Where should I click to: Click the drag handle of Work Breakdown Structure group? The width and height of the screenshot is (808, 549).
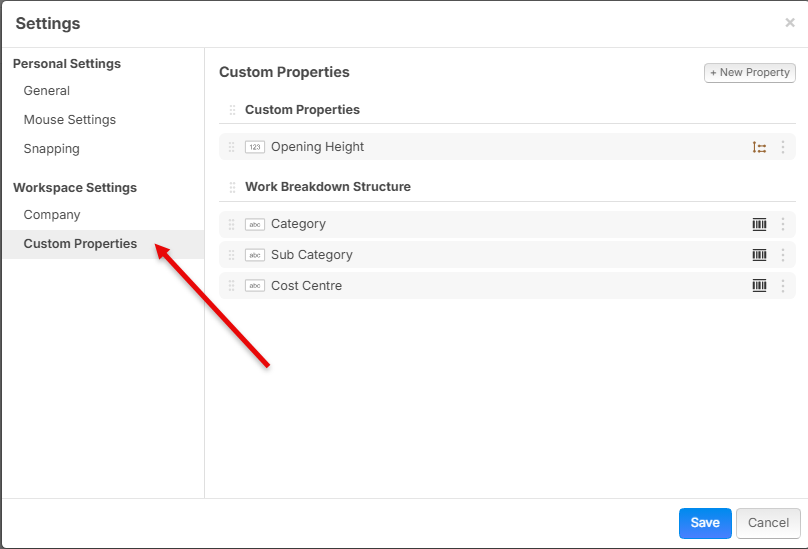tap(232, 187)
